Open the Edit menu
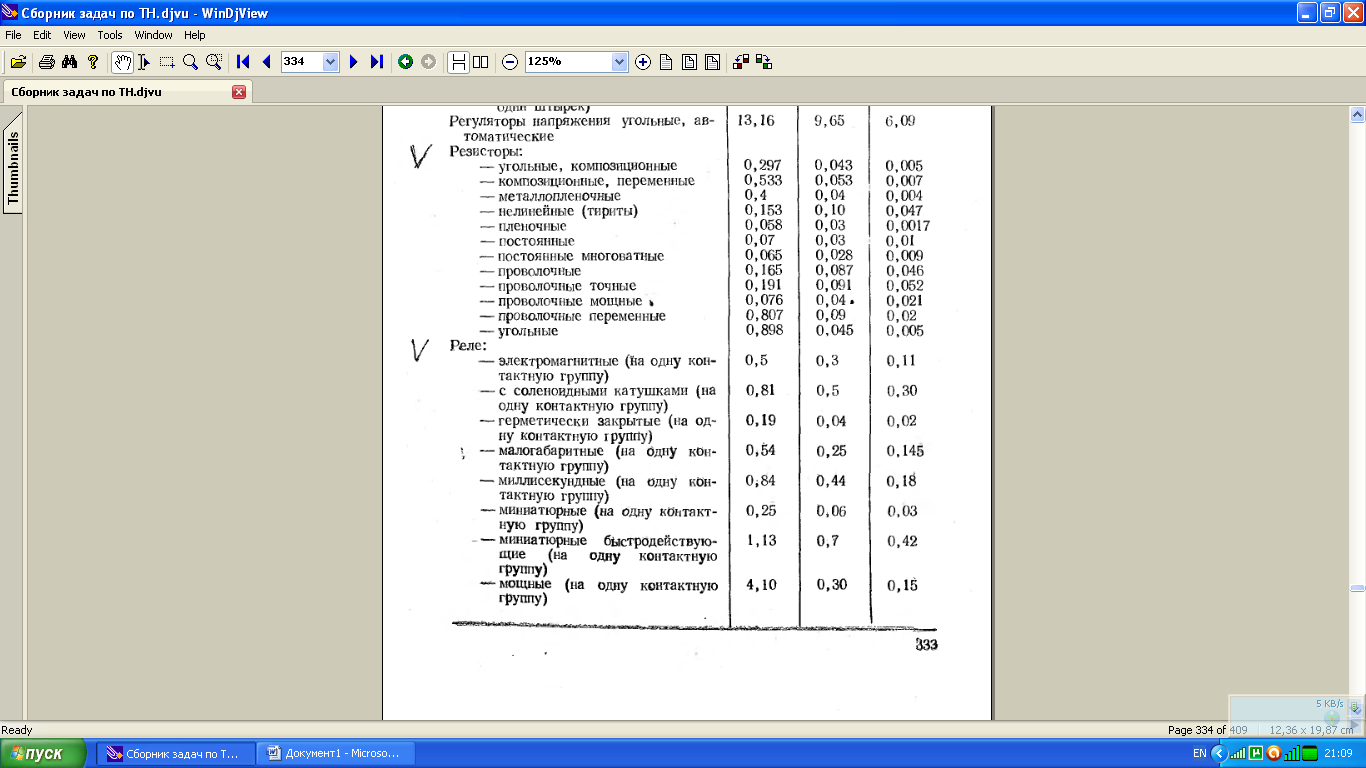This screenshot has width=1366, height=768. click(42, 35)
